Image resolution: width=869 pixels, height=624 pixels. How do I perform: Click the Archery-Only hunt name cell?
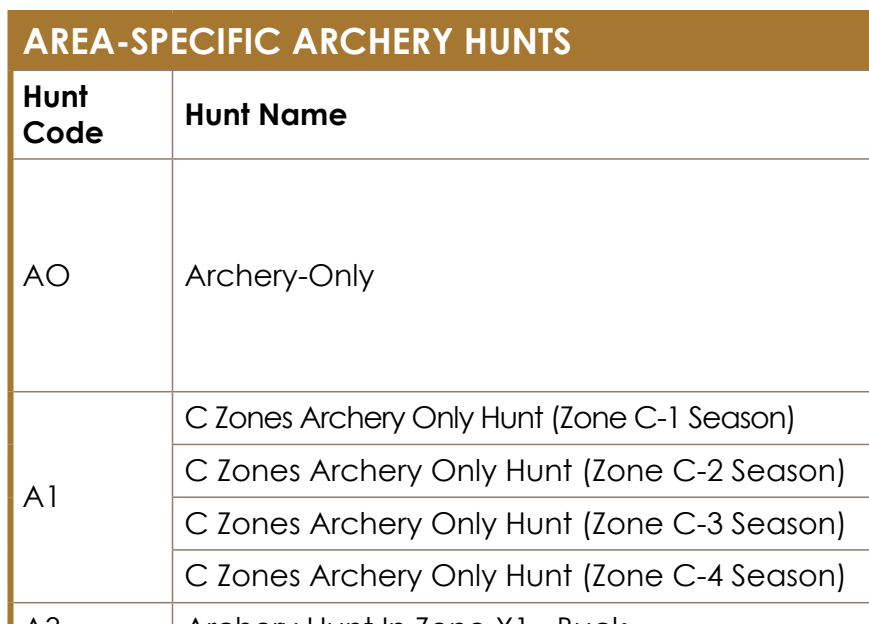click(521, 275)
